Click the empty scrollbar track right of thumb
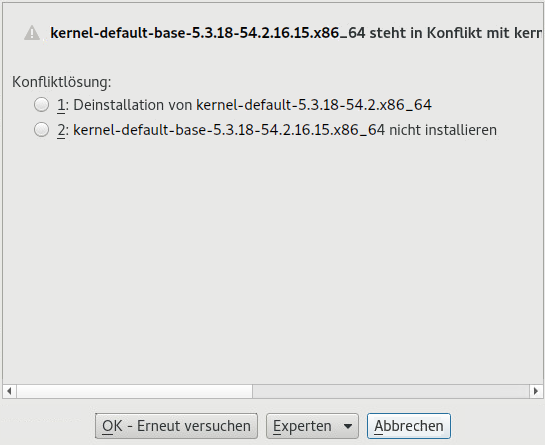The height and width of the screenshot is (445, 545). [391, 391]
